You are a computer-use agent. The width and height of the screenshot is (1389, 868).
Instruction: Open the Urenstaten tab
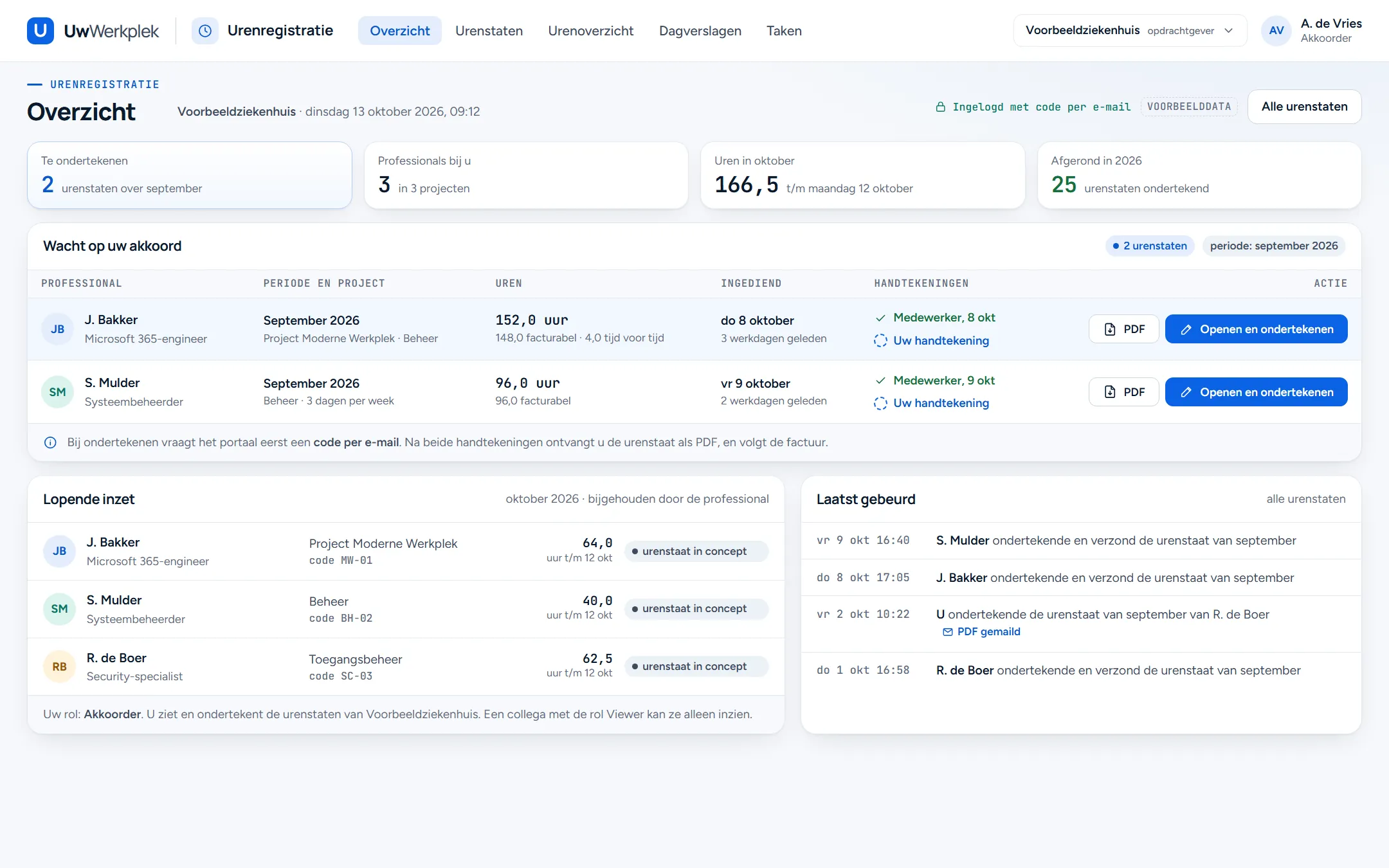pos(489,30)
